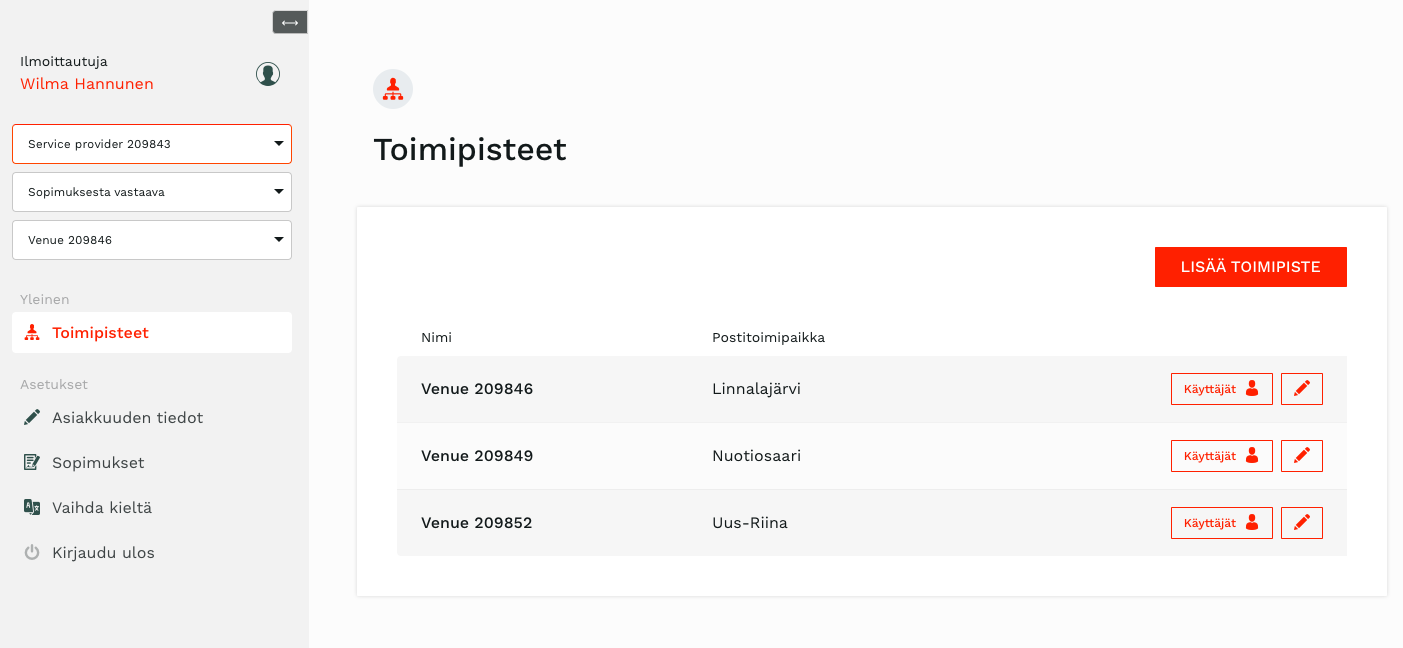Expand the Venue 209846 dropdown selector

coord(152,240)
